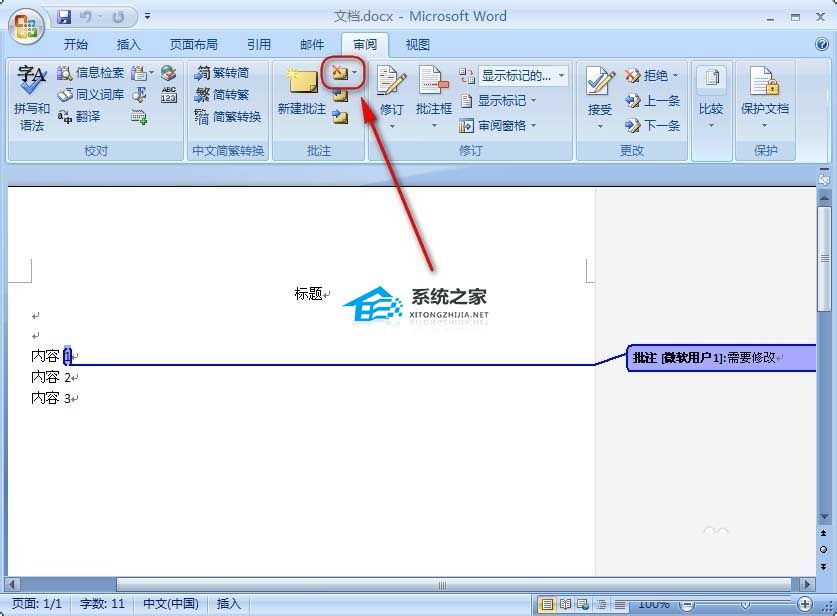Select the 视图 ribbon tab
The image size is (837, 616).
(417, 44)
